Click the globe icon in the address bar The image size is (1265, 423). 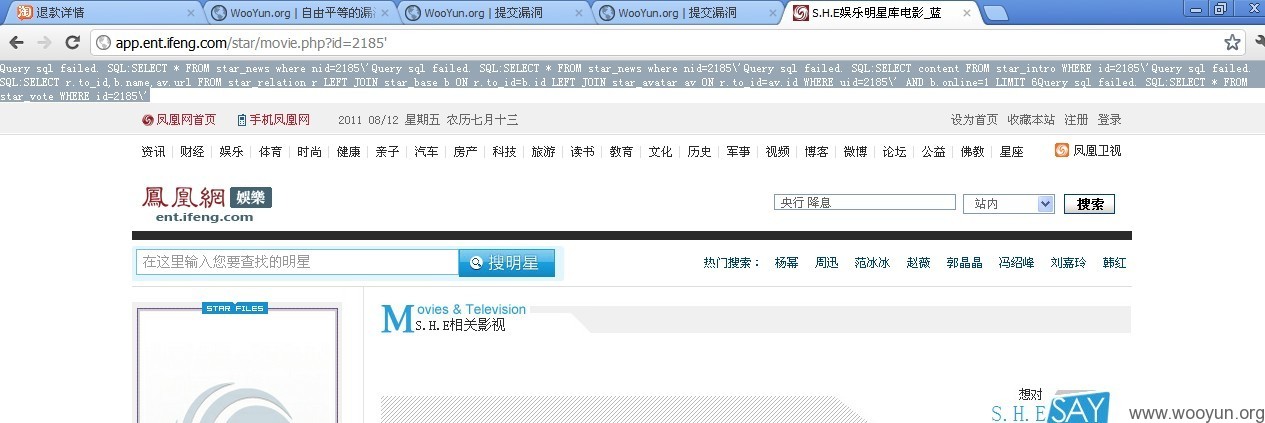point(104,43)
